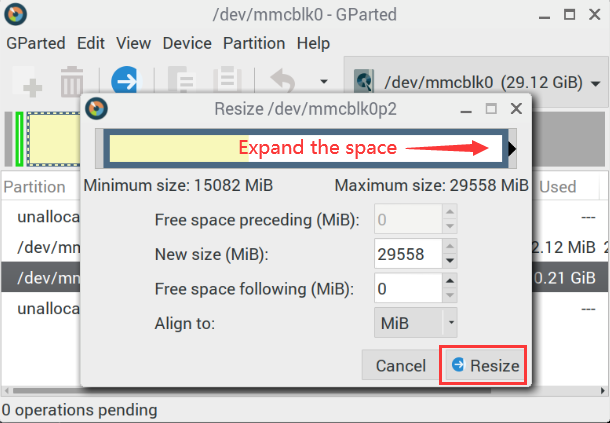This screenshot has height=423, width=610.
Task: Click the Apply All Operations arrow icon
Action: click(125, 80)
